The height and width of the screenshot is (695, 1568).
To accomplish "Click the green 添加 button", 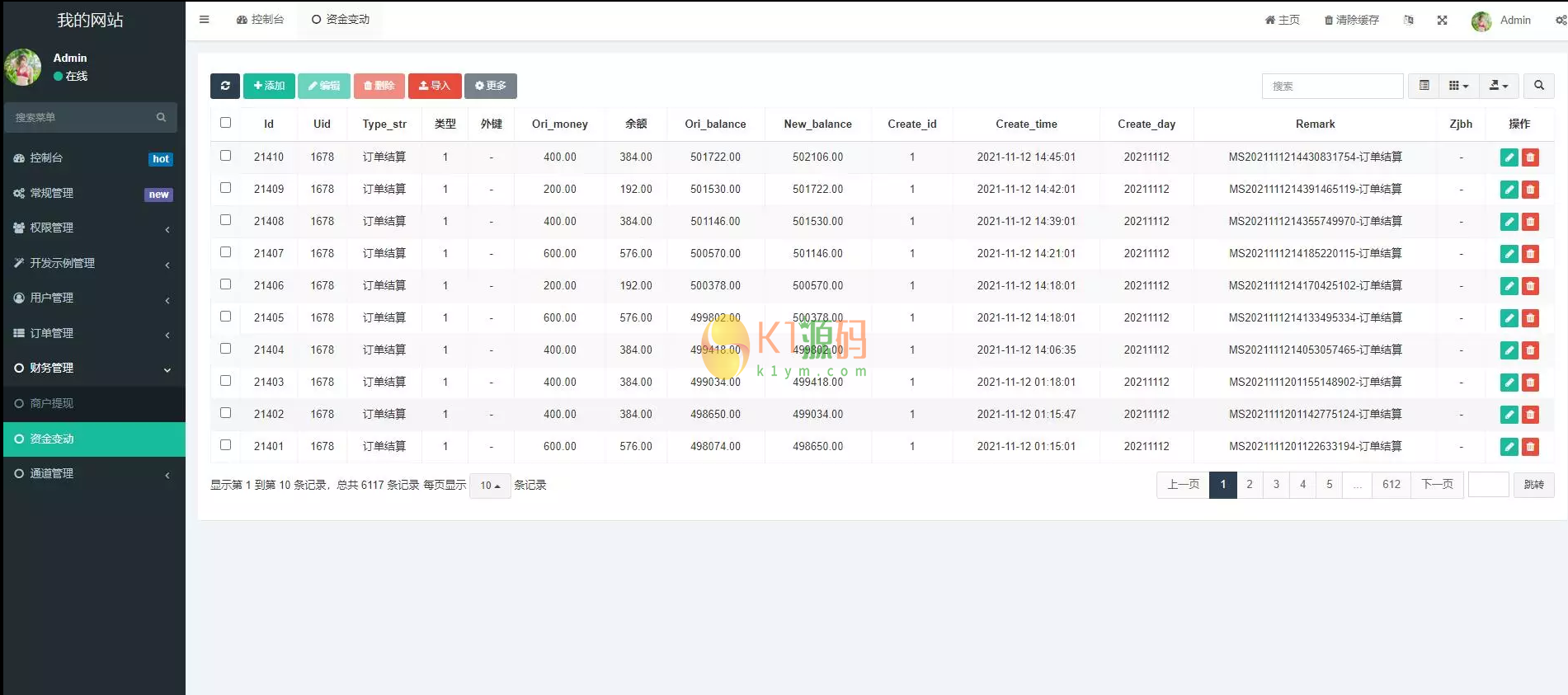I will 269,86.
